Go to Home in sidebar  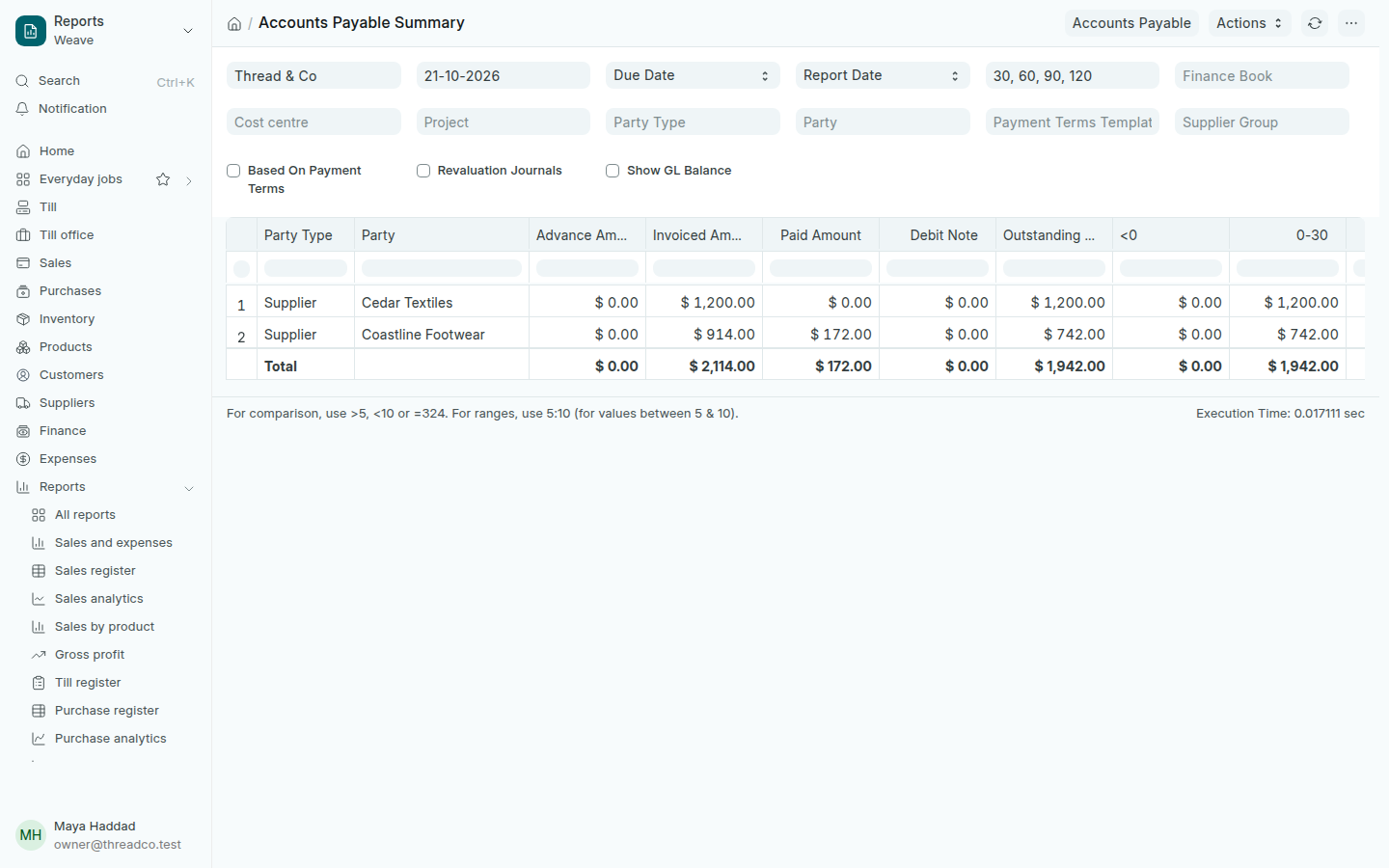[x=105, y=151]
